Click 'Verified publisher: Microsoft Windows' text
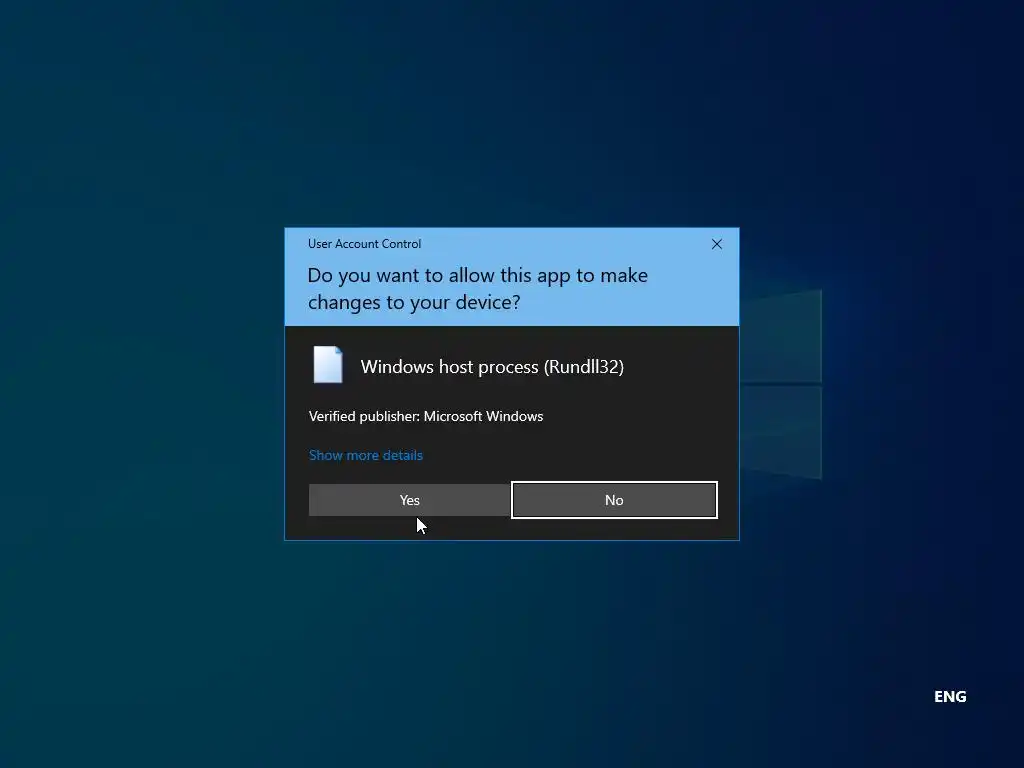1024x768 pixels. [426, 417]
